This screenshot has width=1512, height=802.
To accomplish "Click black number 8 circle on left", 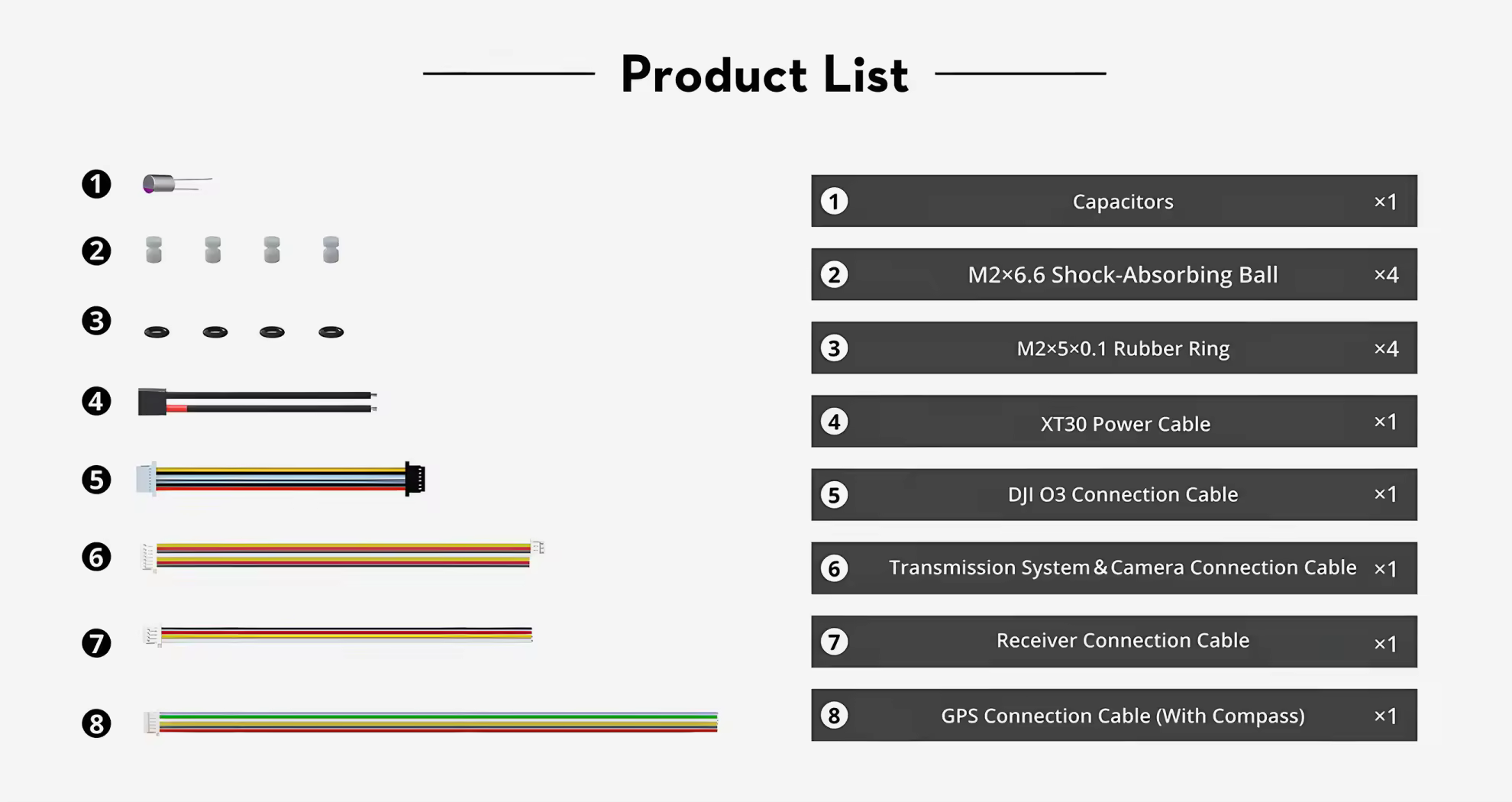I will [96, 723].
